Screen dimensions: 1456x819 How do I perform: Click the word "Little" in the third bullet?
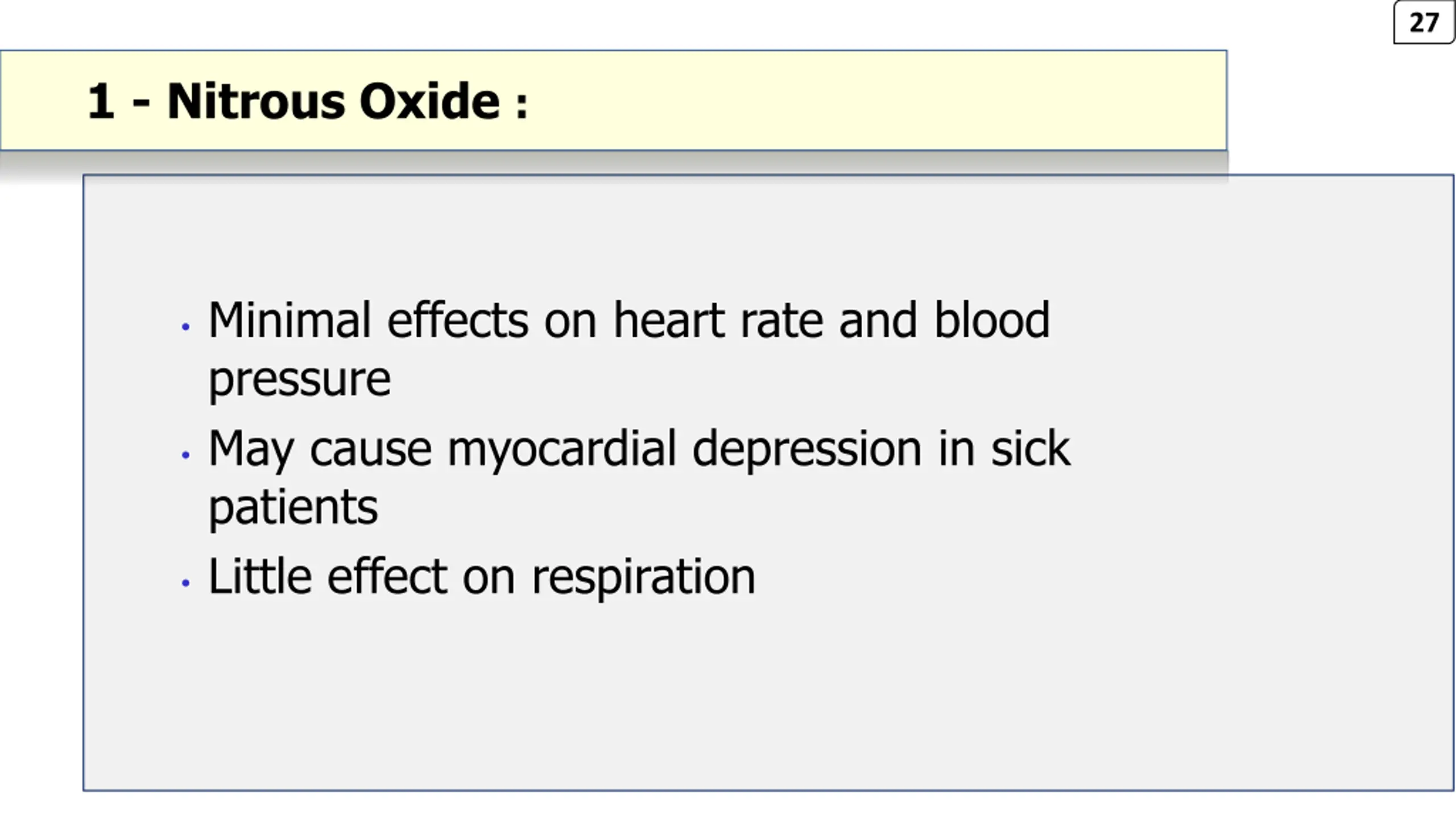(260, 576)
